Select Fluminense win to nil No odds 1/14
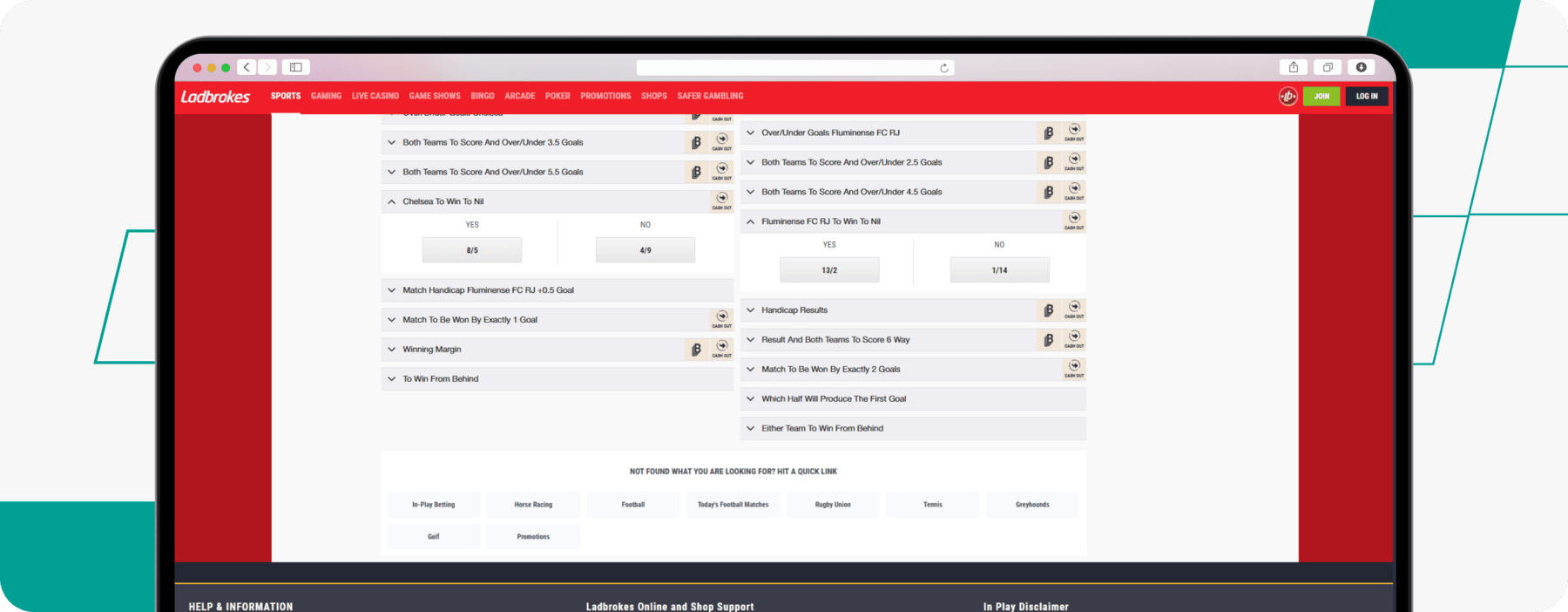 pyautogui.click(x=999, y=270)
